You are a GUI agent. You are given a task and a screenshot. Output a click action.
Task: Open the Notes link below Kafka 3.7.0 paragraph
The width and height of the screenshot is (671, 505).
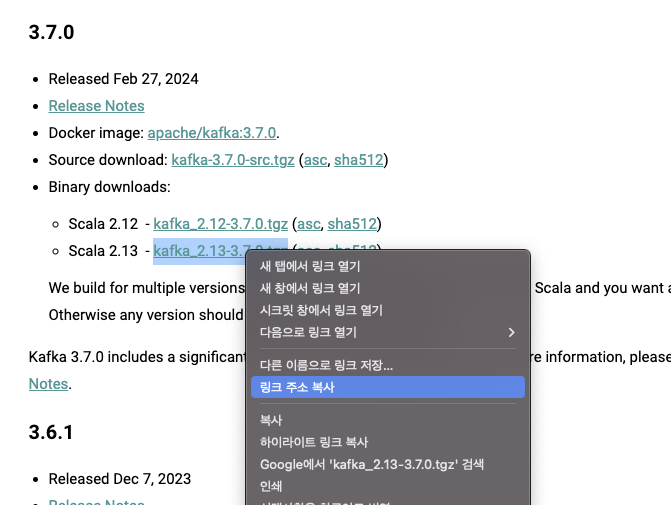(48, 384)
